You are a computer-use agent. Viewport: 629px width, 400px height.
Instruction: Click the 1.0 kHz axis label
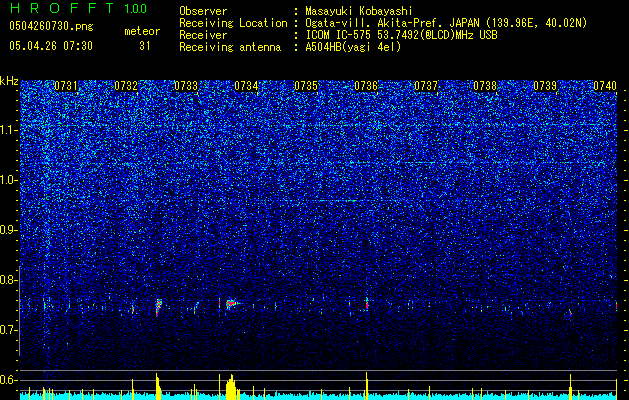9,180
